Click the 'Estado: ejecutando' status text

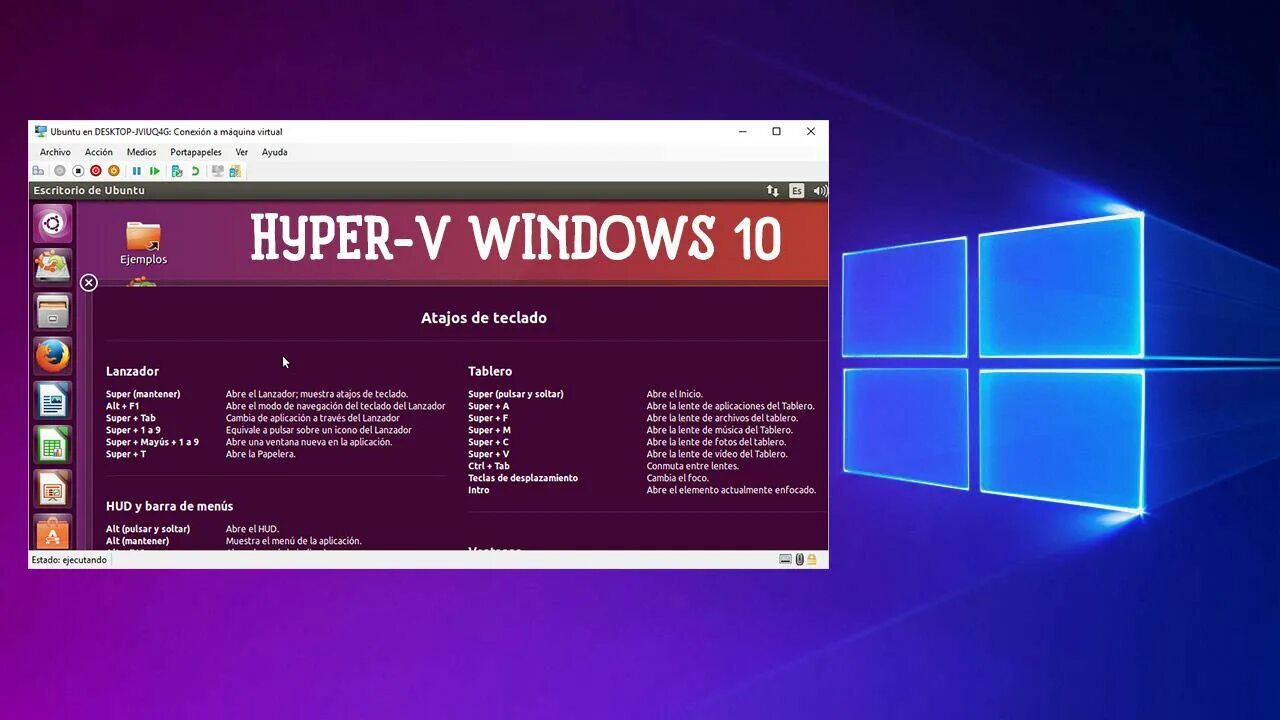tap(69, 560)
